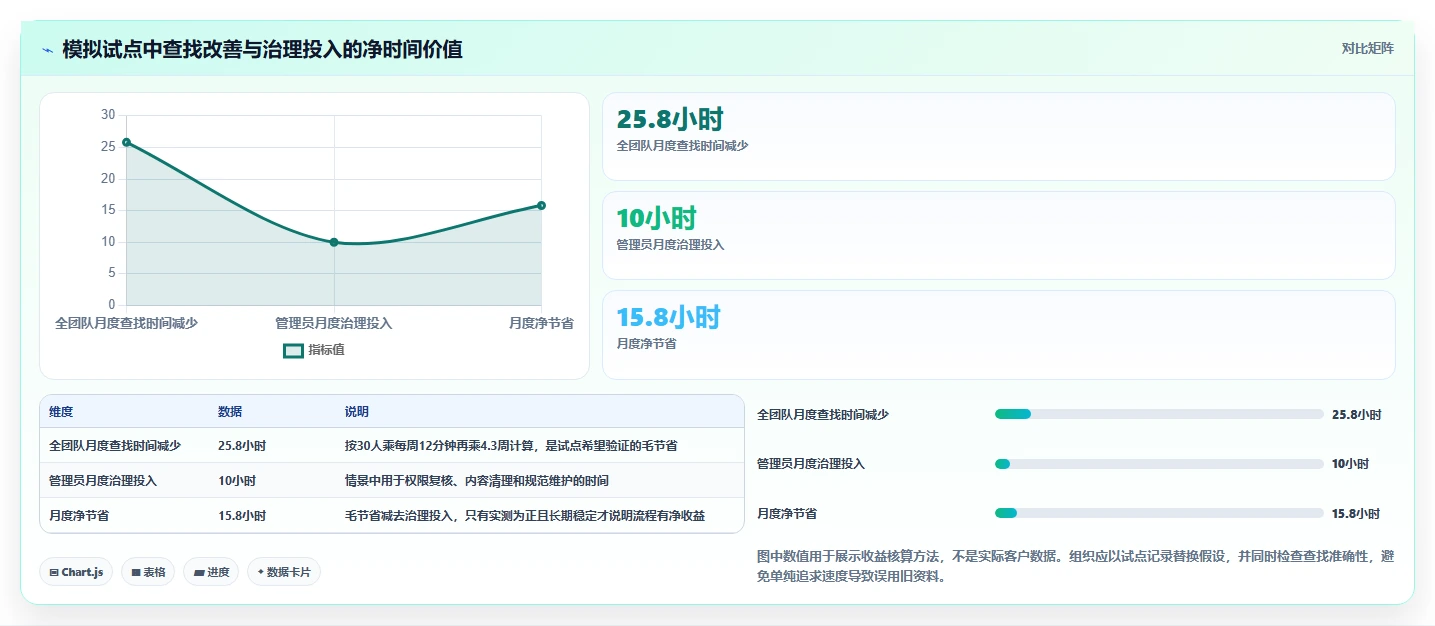Click progress label 月度净节省
This screenshot has width=1435, height=626.
tap(787, 513)
